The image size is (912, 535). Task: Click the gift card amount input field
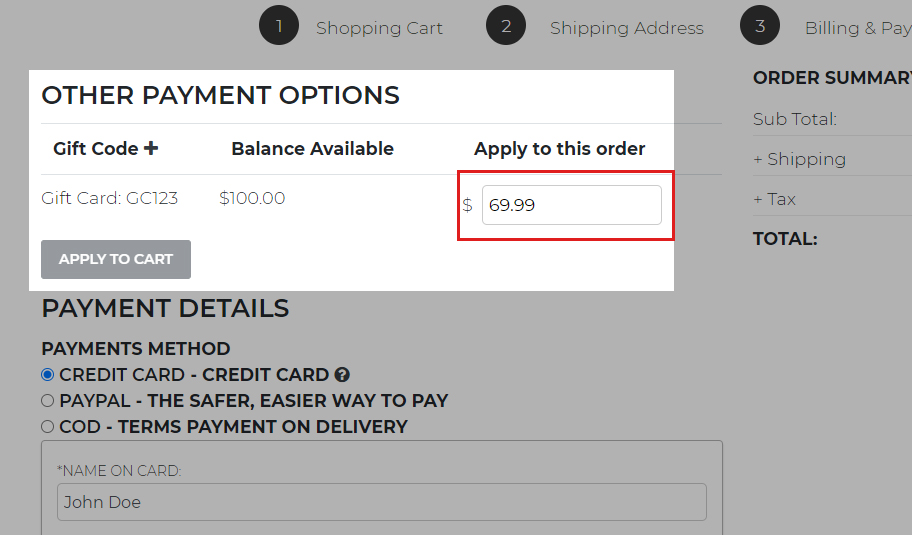571,205
